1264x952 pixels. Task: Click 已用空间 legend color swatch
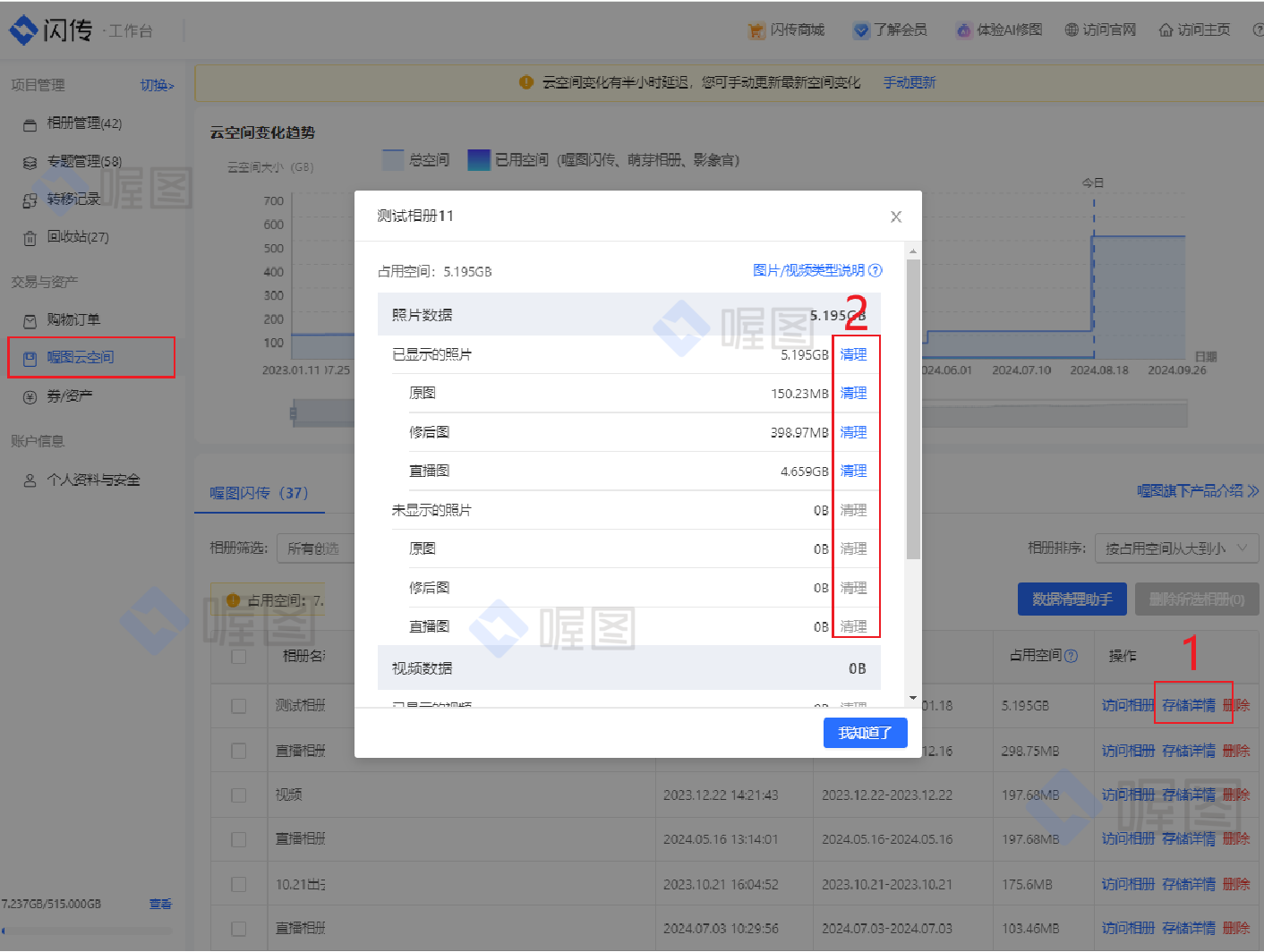click(x=479, y=160)
